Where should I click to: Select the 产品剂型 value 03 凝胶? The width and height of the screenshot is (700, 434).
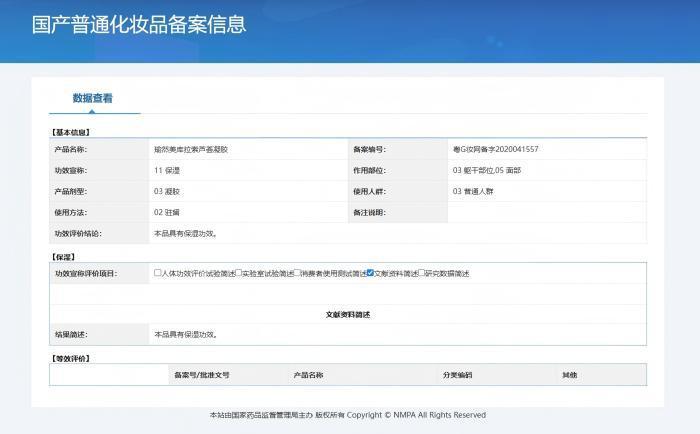coord(166,191)
